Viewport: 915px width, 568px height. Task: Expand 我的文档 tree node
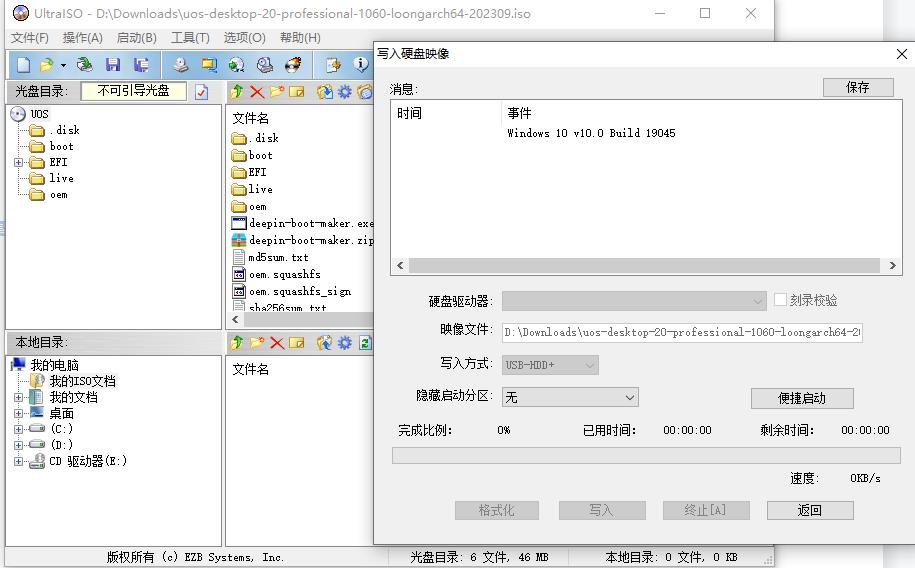(x=19, y=398)
